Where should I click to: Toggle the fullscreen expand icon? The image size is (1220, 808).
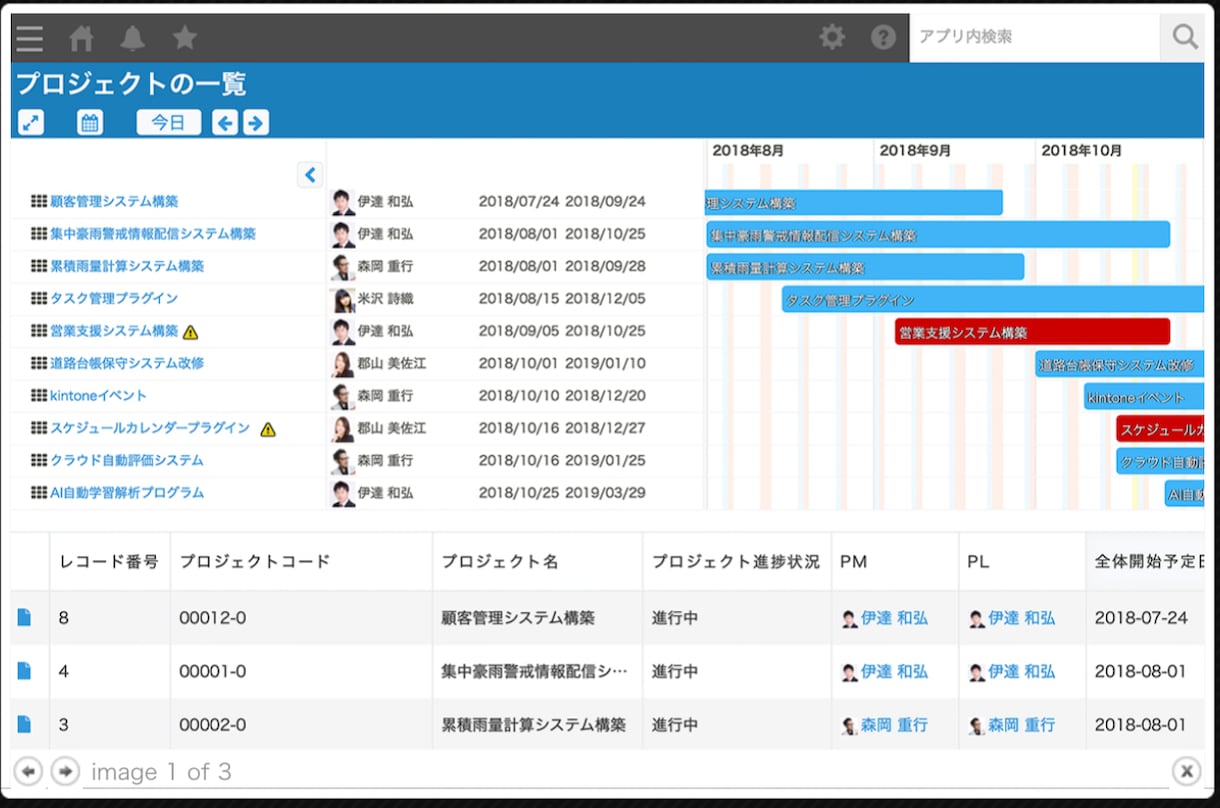[31, 123]
